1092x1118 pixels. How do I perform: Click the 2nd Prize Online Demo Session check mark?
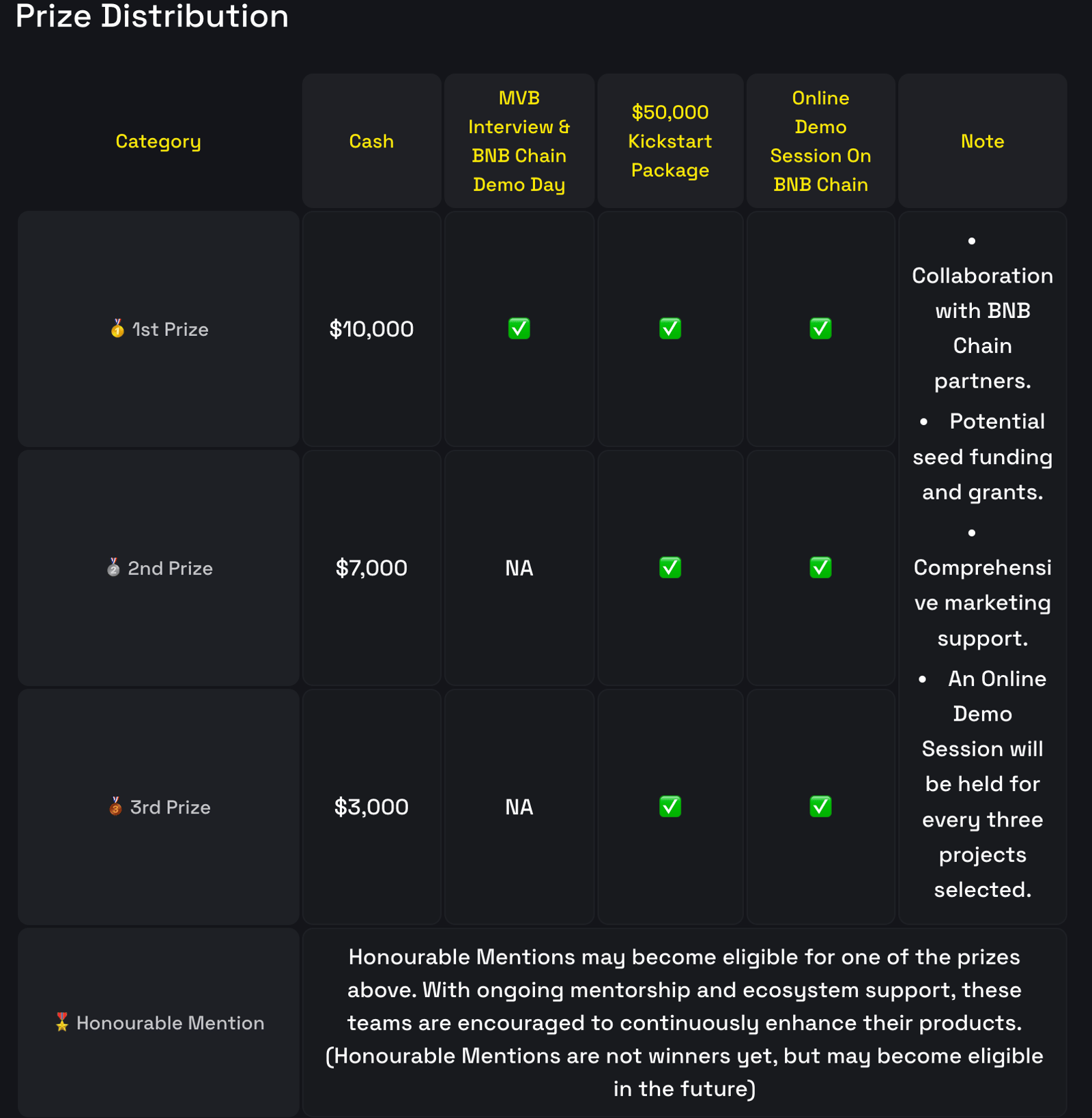tap(820, 567)
